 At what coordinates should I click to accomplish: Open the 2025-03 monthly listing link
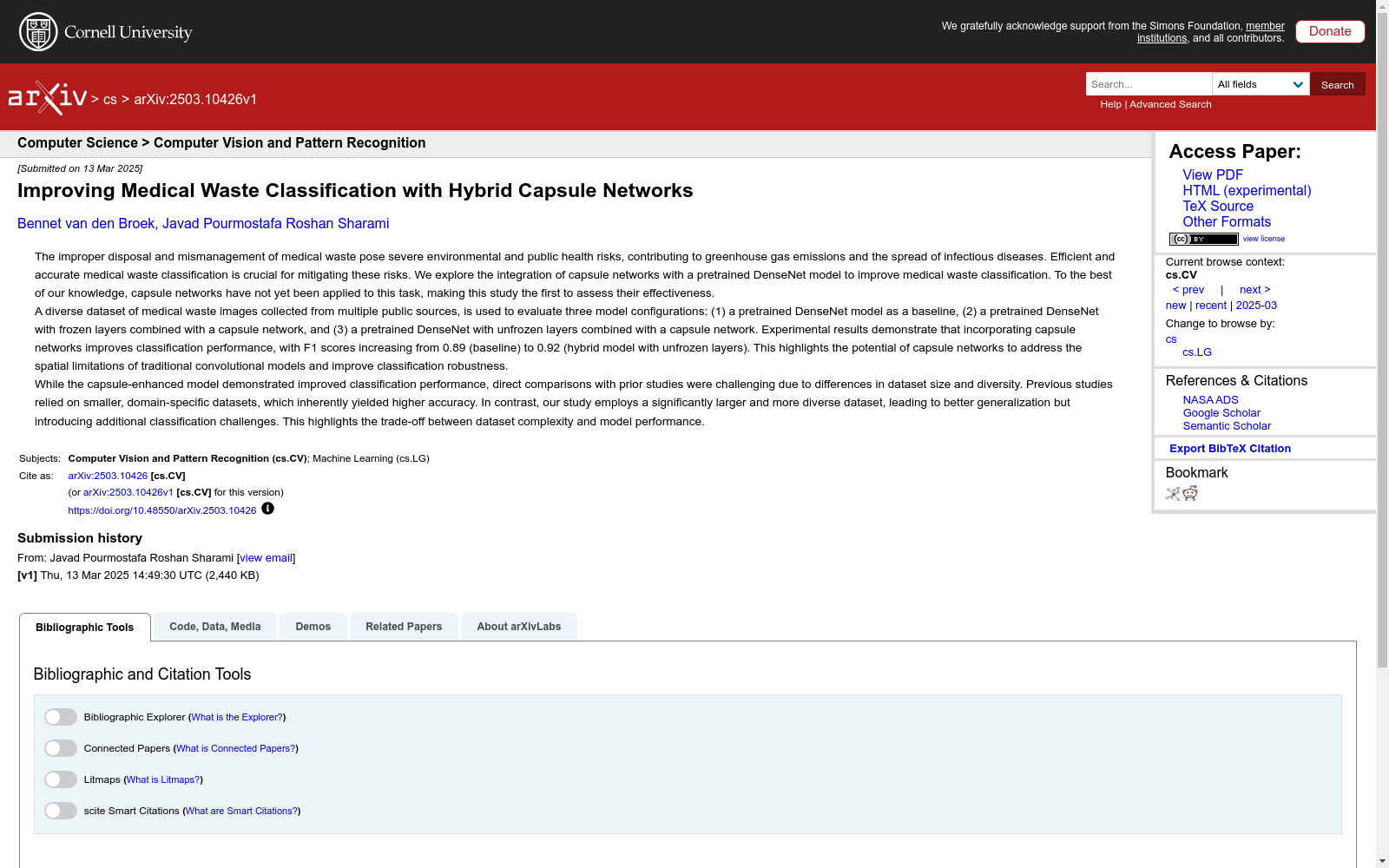1256,306
